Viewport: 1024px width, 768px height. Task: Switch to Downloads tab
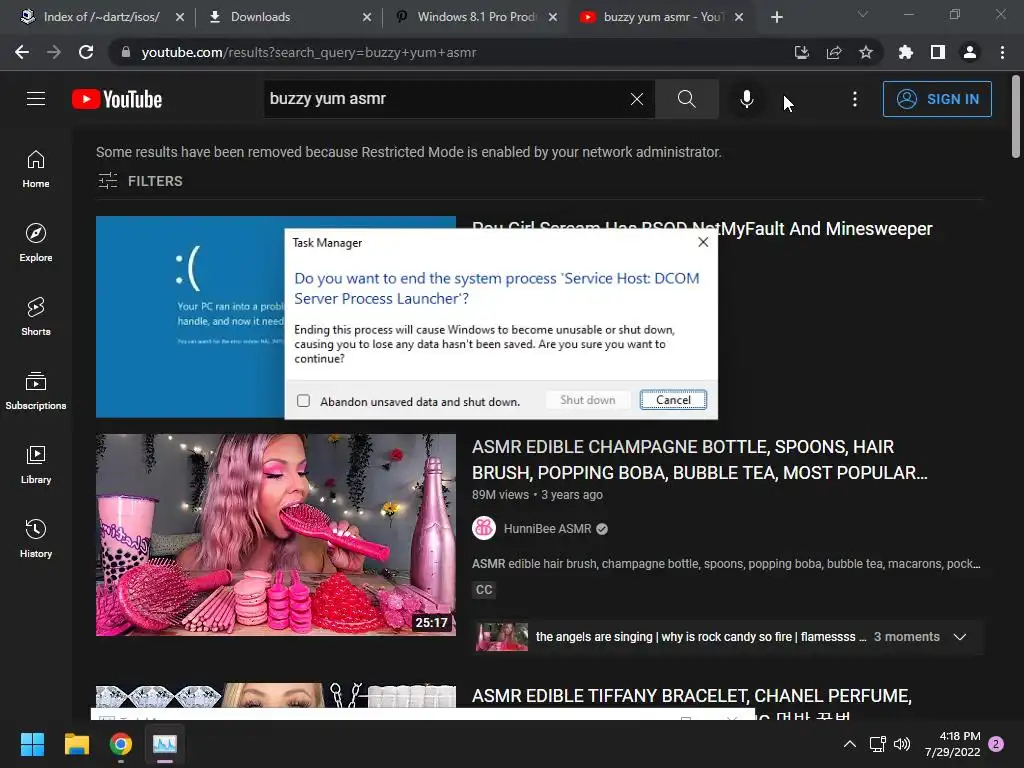[287, 17]
